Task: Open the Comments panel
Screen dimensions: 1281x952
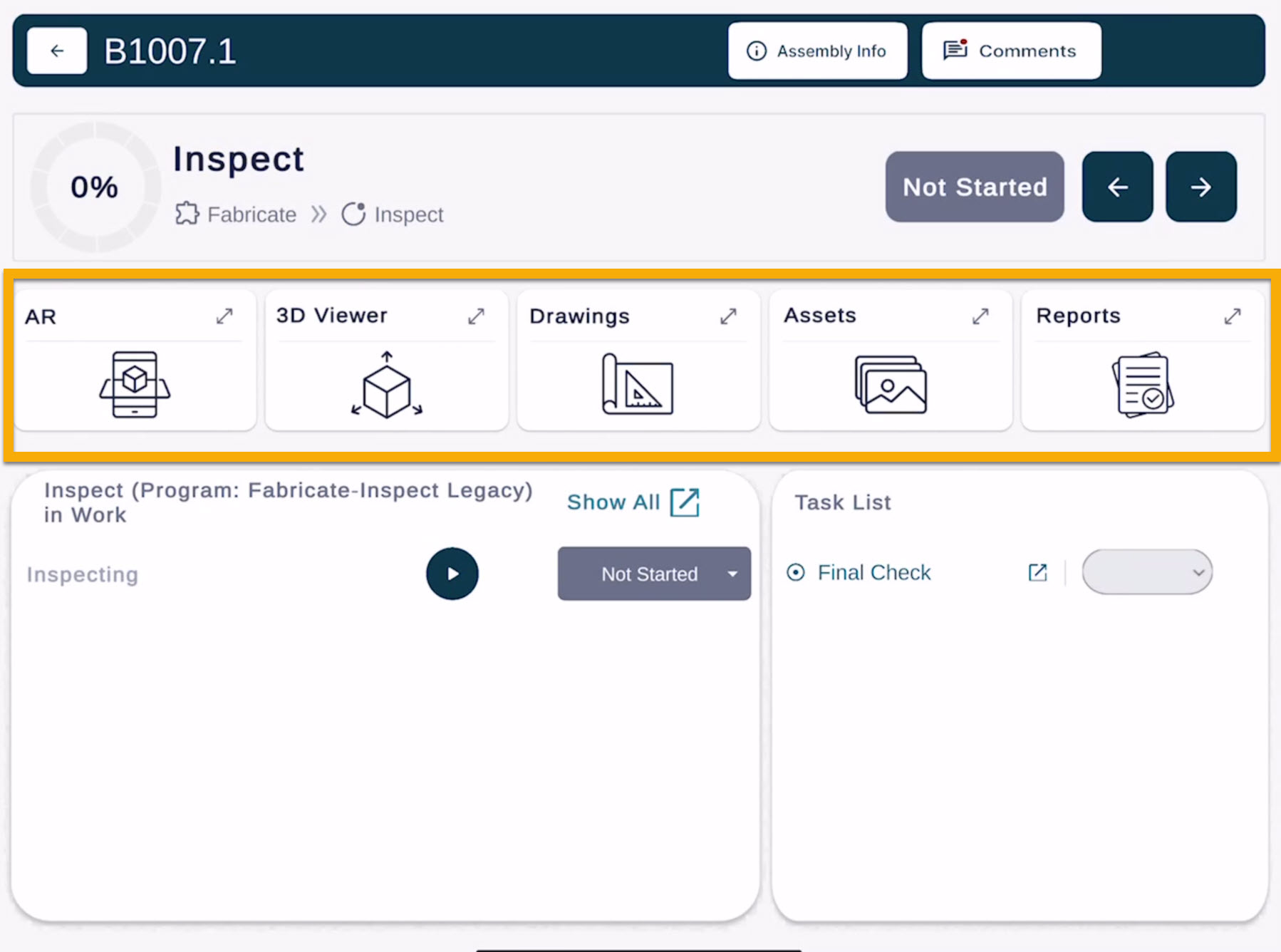Action: pos(1010,51)
